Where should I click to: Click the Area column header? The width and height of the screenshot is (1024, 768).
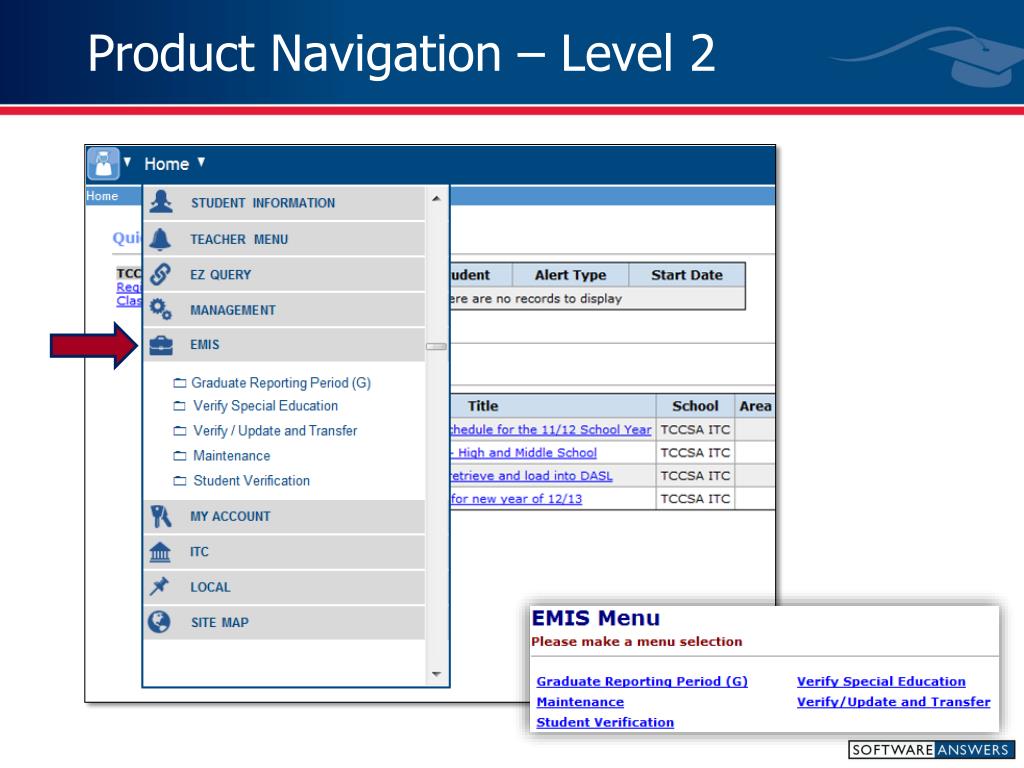[755, 406]
